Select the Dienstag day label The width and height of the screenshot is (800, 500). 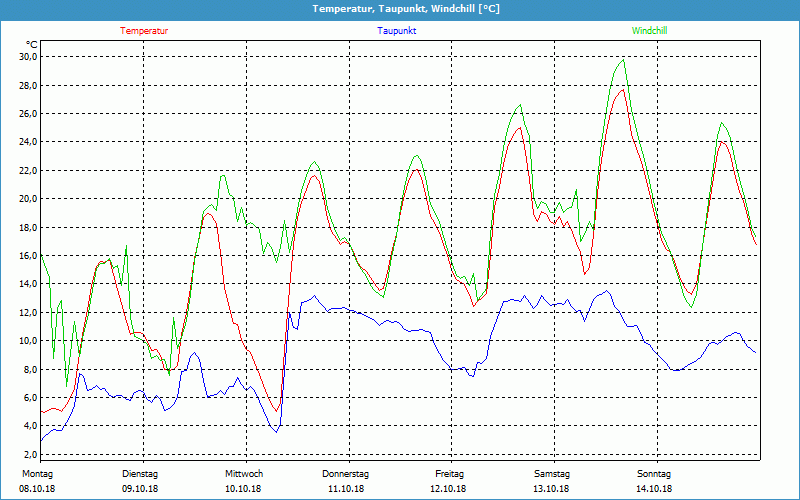tap(140, 474)
